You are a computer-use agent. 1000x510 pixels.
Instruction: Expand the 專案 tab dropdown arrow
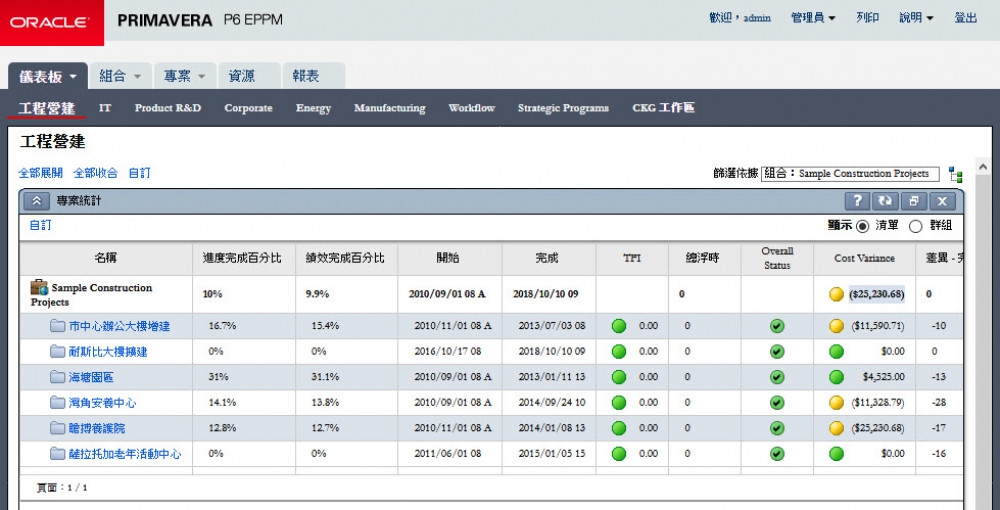coord(202,76)
